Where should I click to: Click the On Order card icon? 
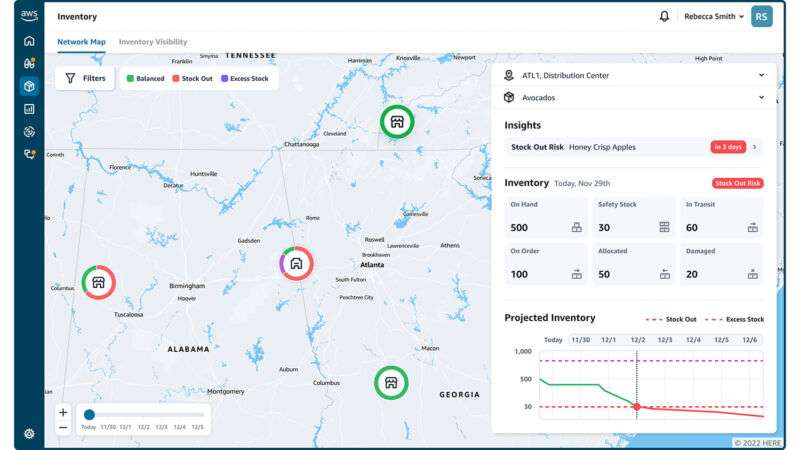577,274
